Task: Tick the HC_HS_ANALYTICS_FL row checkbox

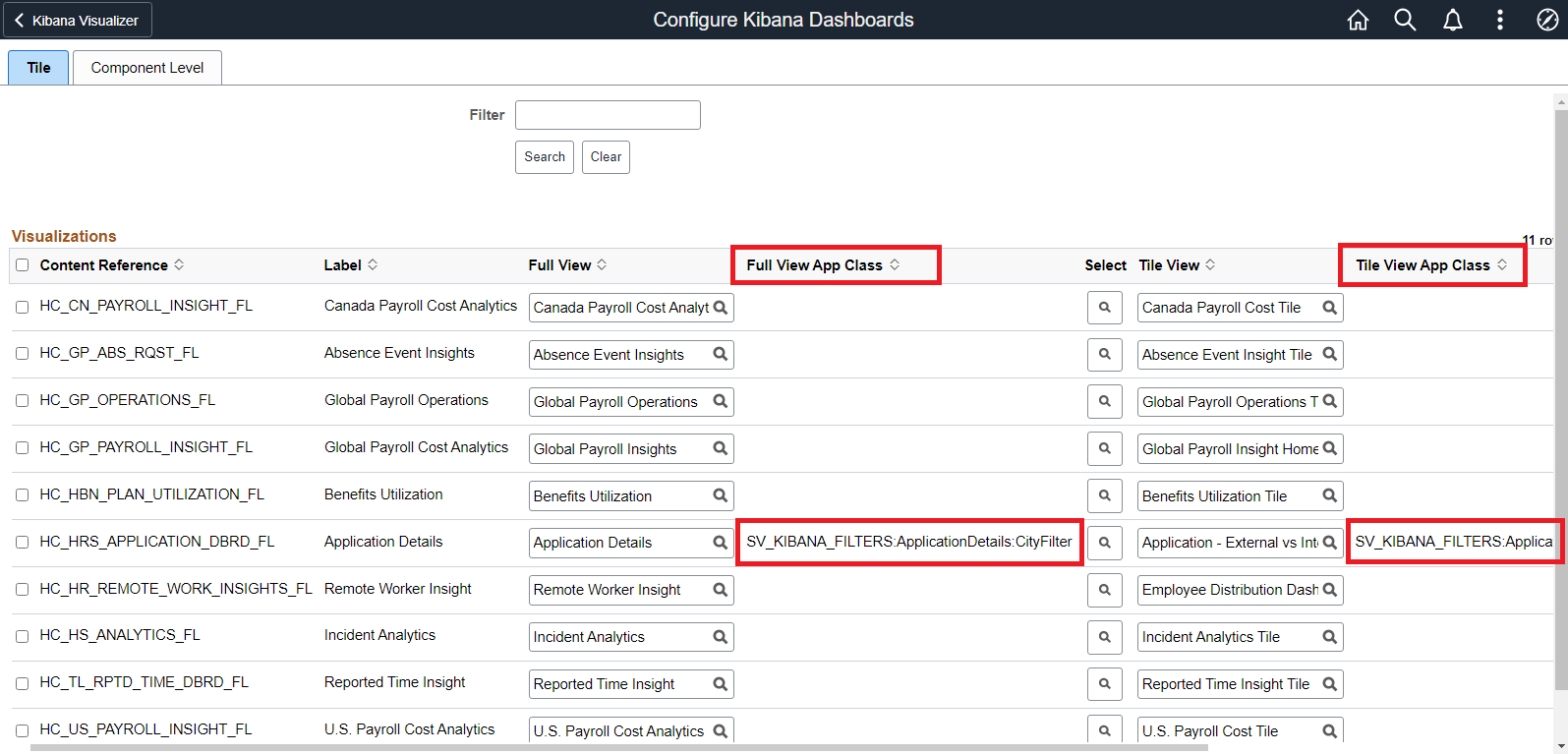Action: (22, 636)
